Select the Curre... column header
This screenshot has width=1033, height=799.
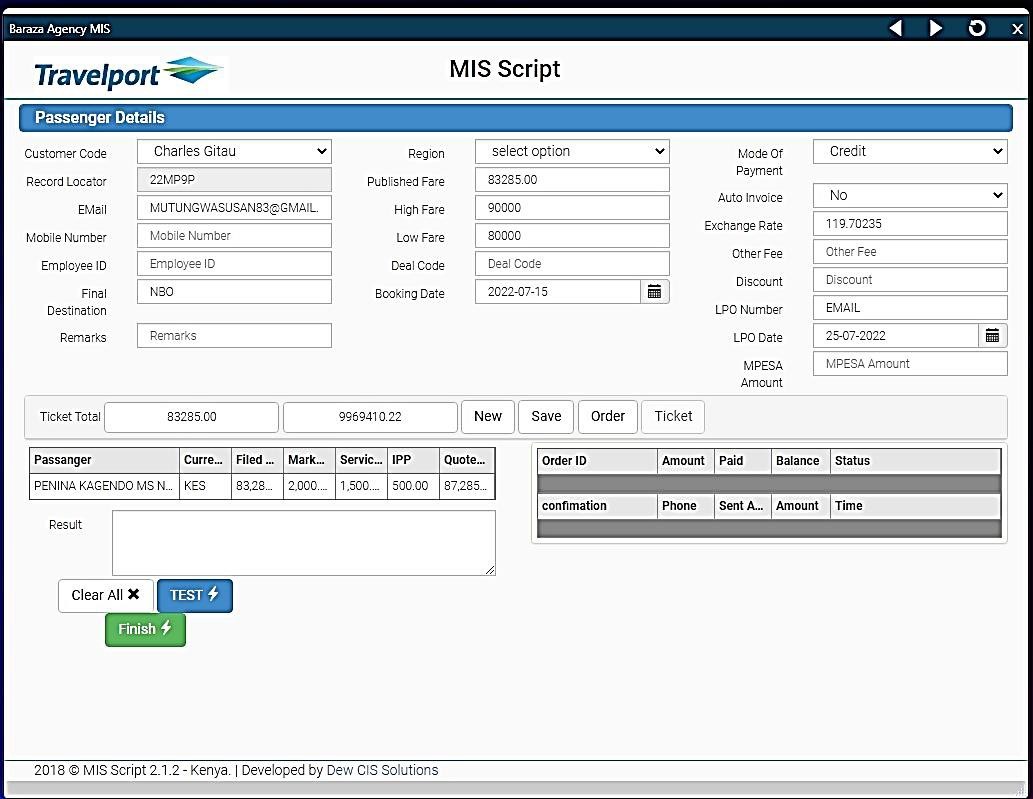[205, 460]
